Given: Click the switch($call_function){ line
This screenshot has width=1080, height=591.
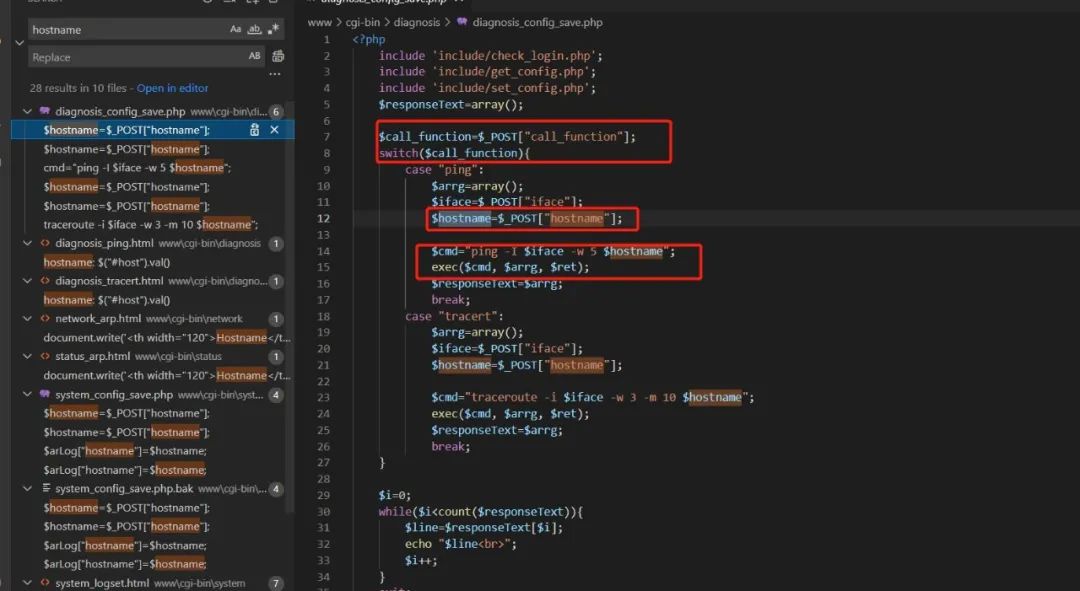Looking at the screenshot, I should [x=454, y=153].
